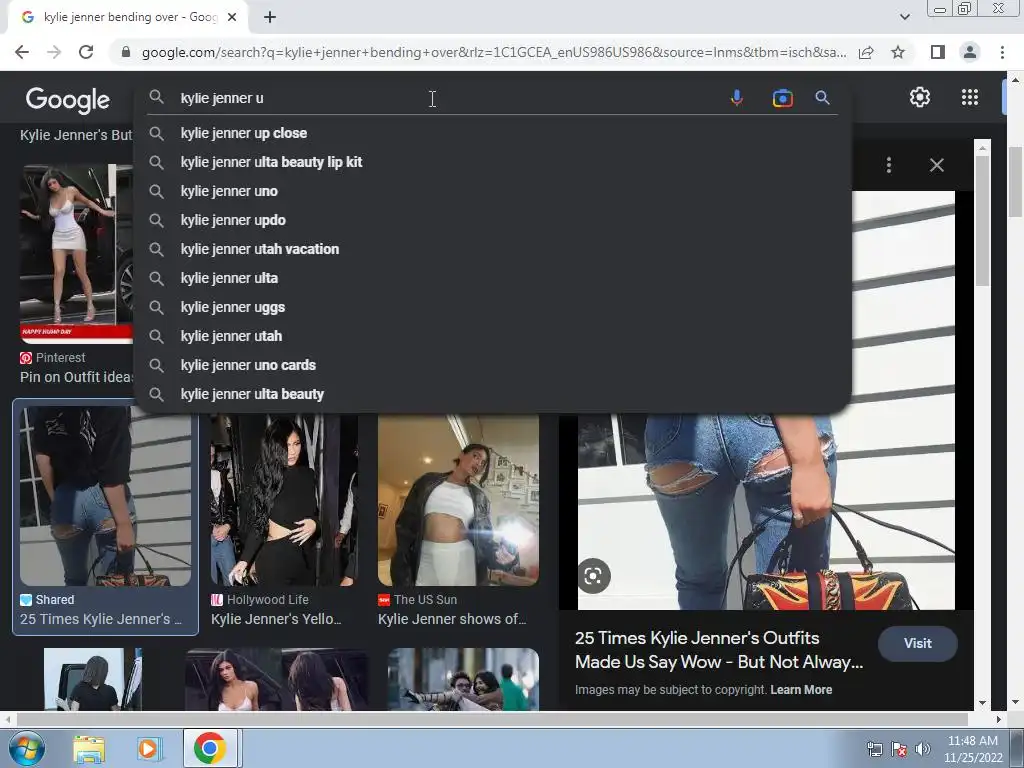
Task: Click the browser back arrow
Action: pos(22,52)
